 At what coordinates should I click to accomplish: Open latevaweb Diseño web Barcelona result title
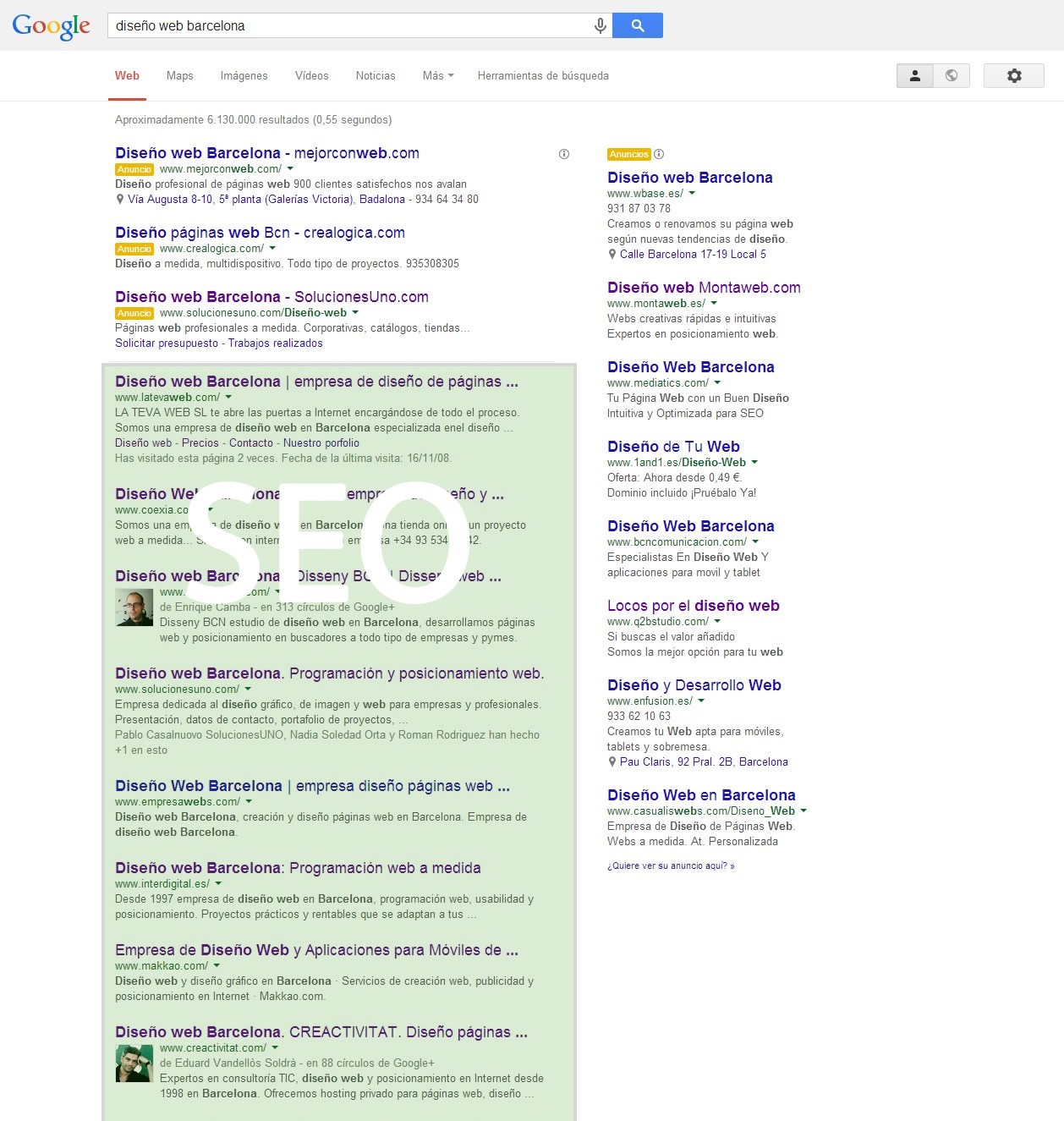pos(316,382)
